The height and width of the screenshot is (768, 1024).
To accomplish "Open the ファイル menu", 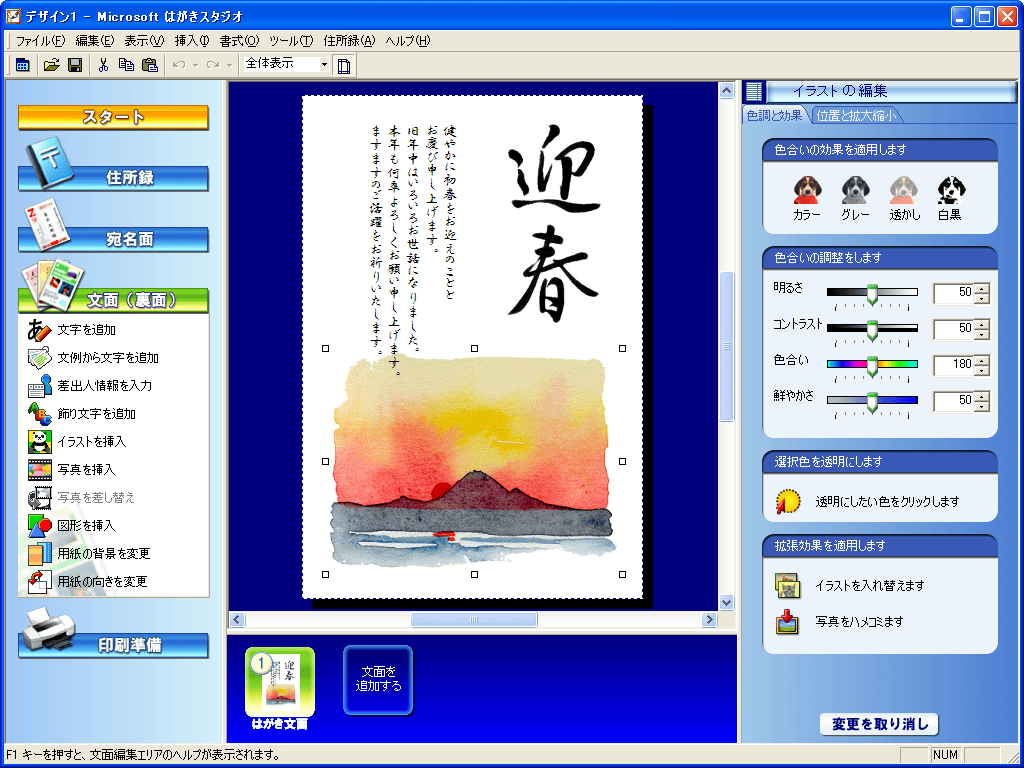I will [x=40, y=41].
